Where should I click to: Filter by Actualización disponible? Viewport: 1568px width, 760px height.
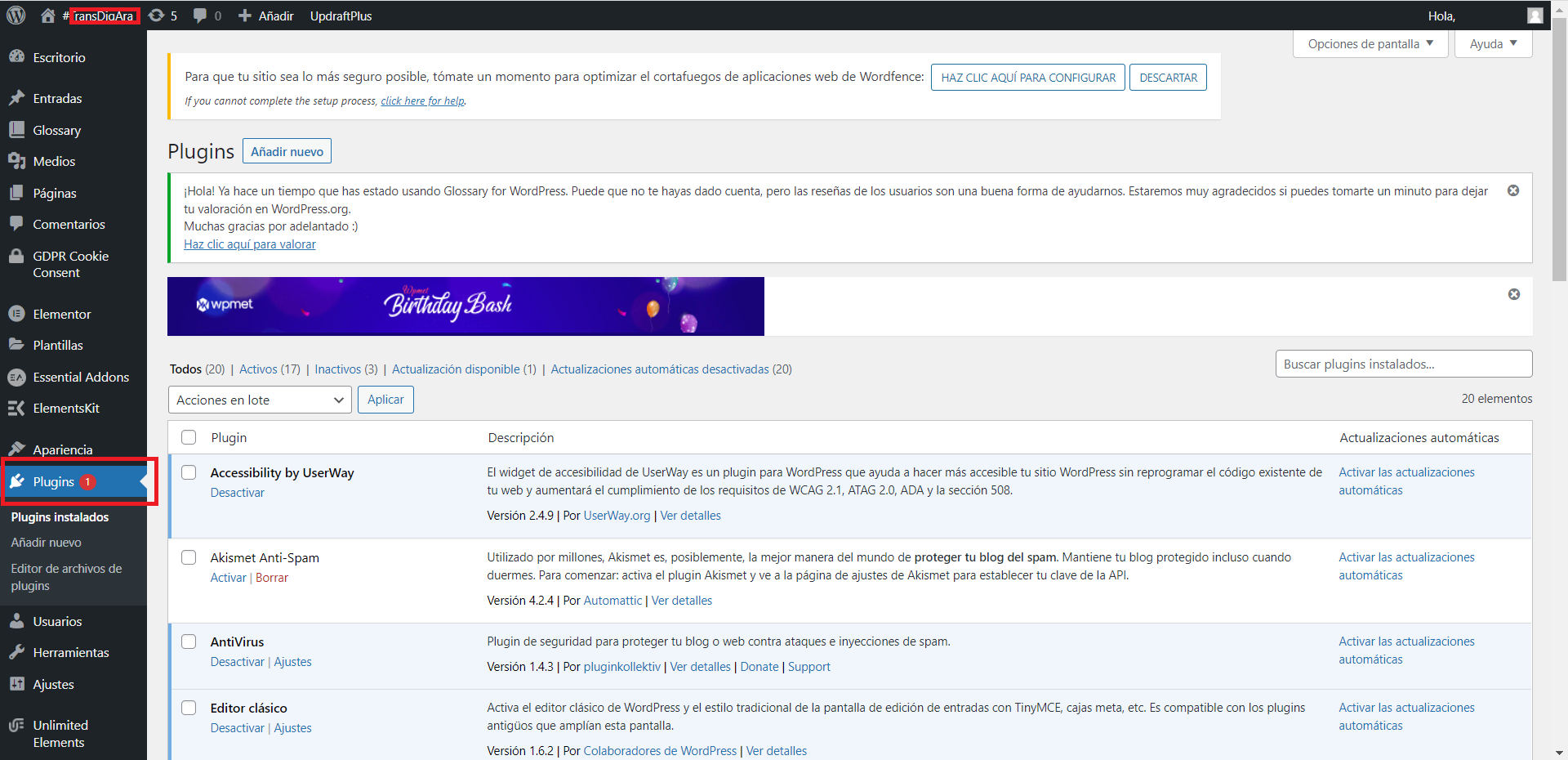[x=464, y=369]
